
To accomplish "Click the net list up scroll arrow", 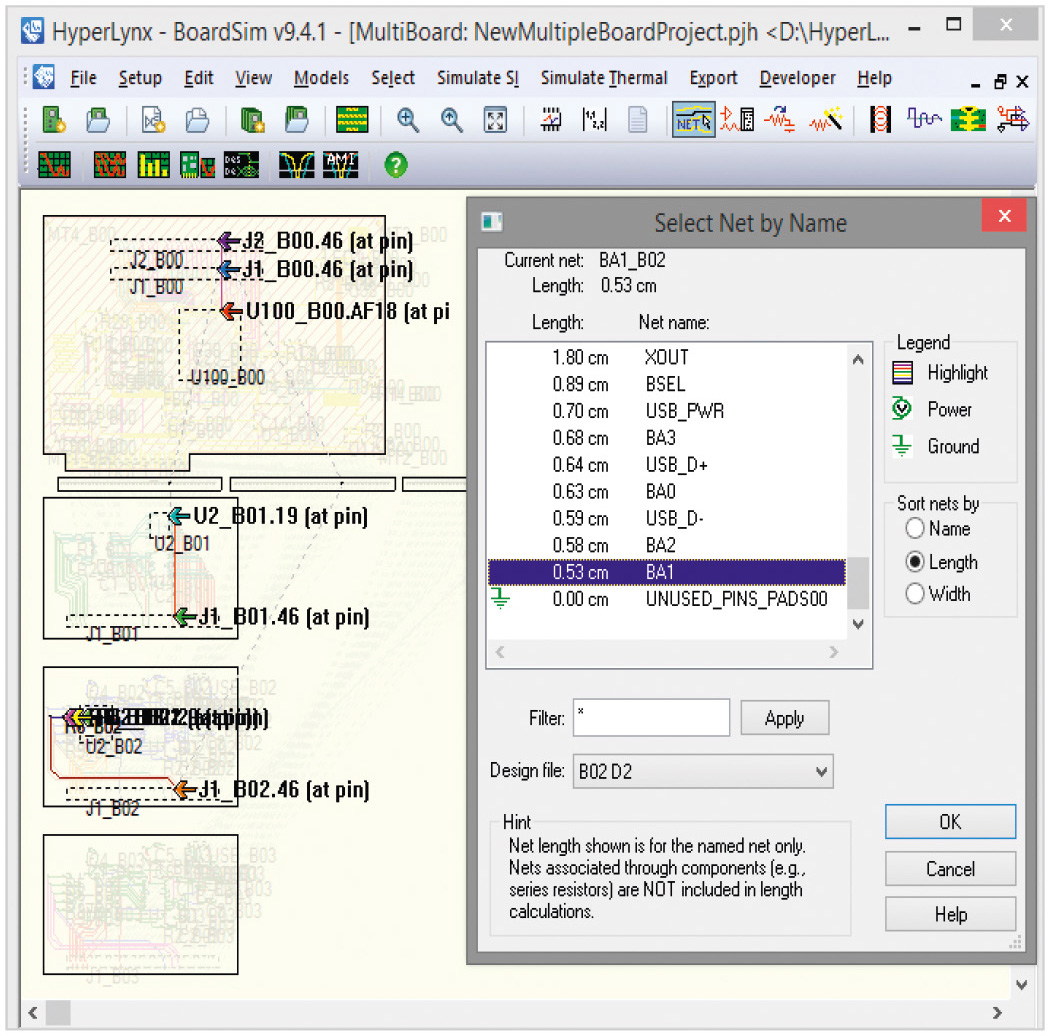I will 857,359.
